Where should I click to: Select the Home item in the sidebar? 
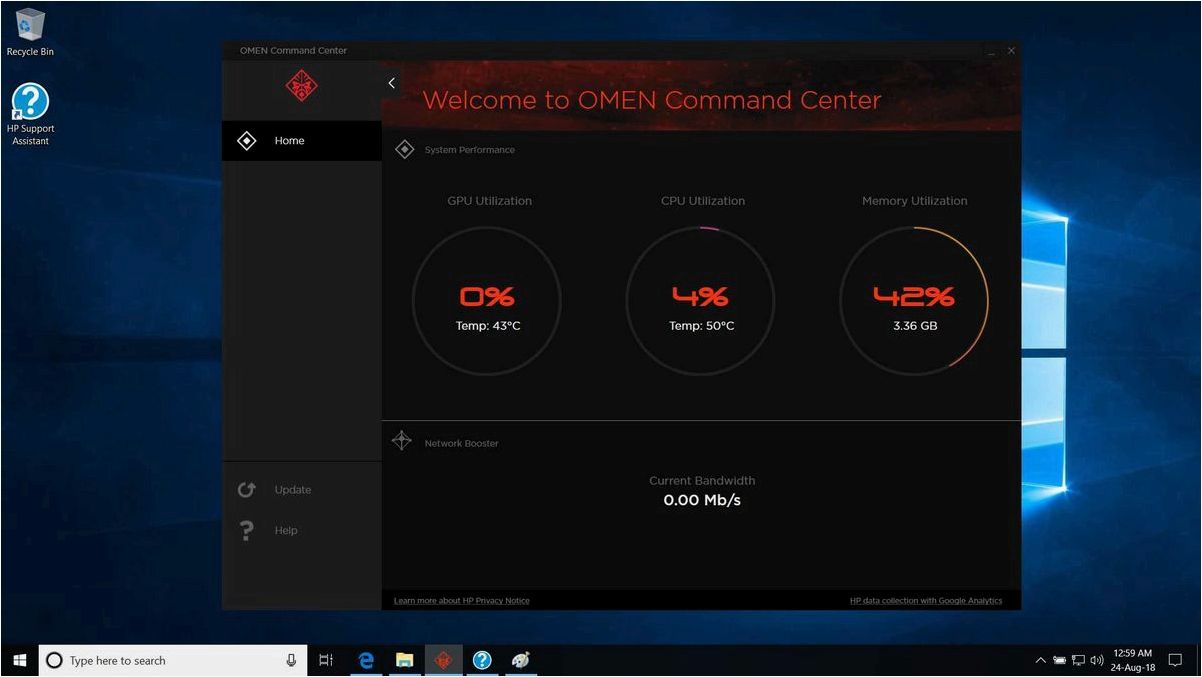(x=302, y=141)
